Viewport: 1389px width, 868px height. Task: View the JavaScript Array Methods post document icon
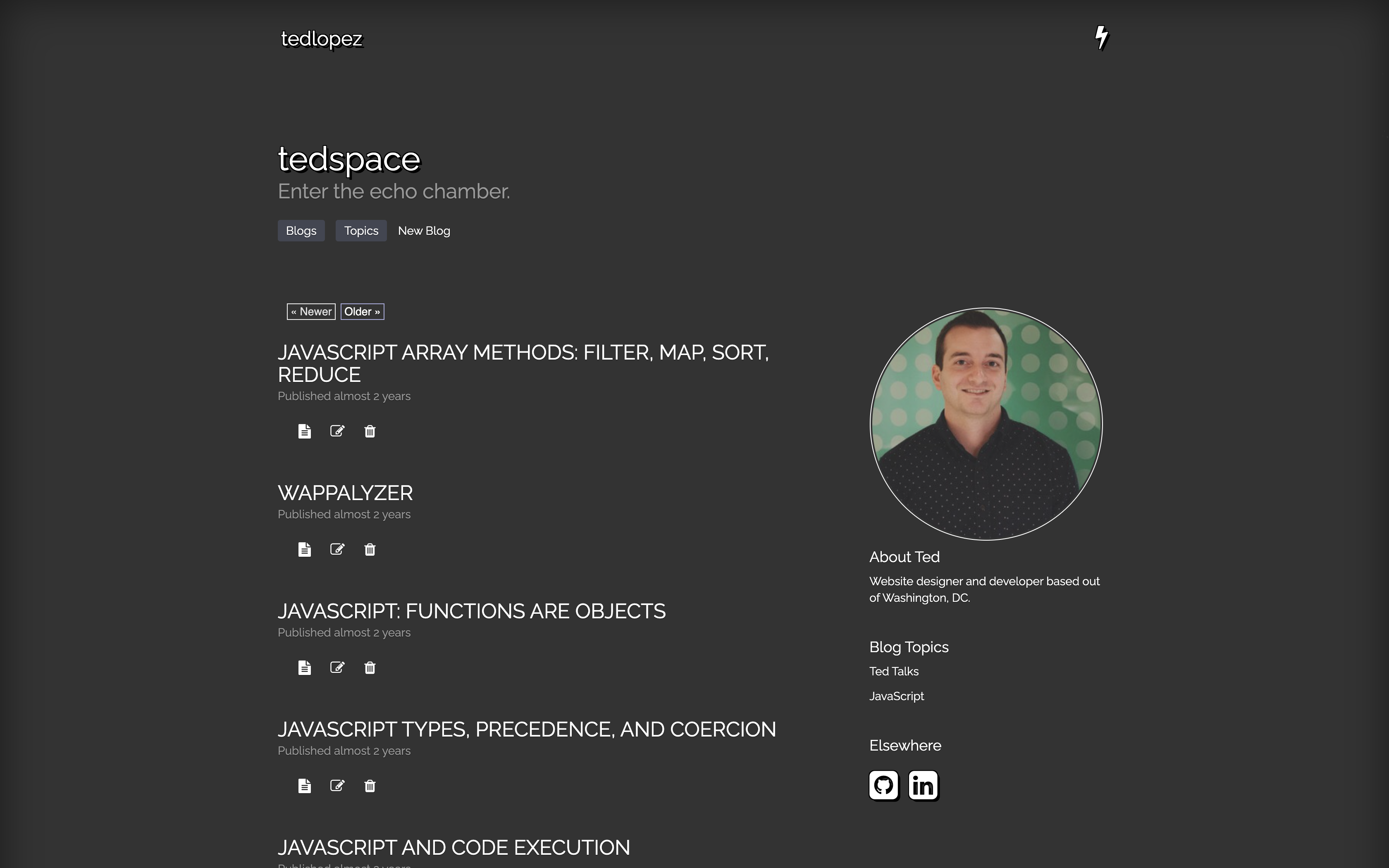[305, 431]
